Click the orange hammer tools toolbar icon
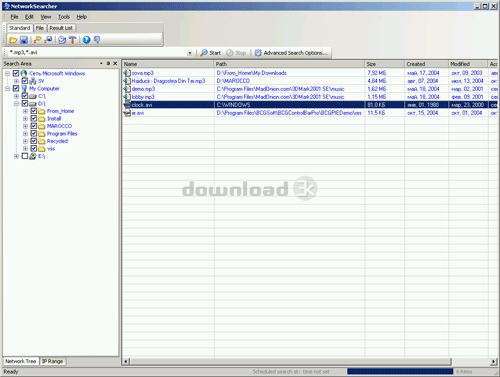 click(x=72, y=40)
